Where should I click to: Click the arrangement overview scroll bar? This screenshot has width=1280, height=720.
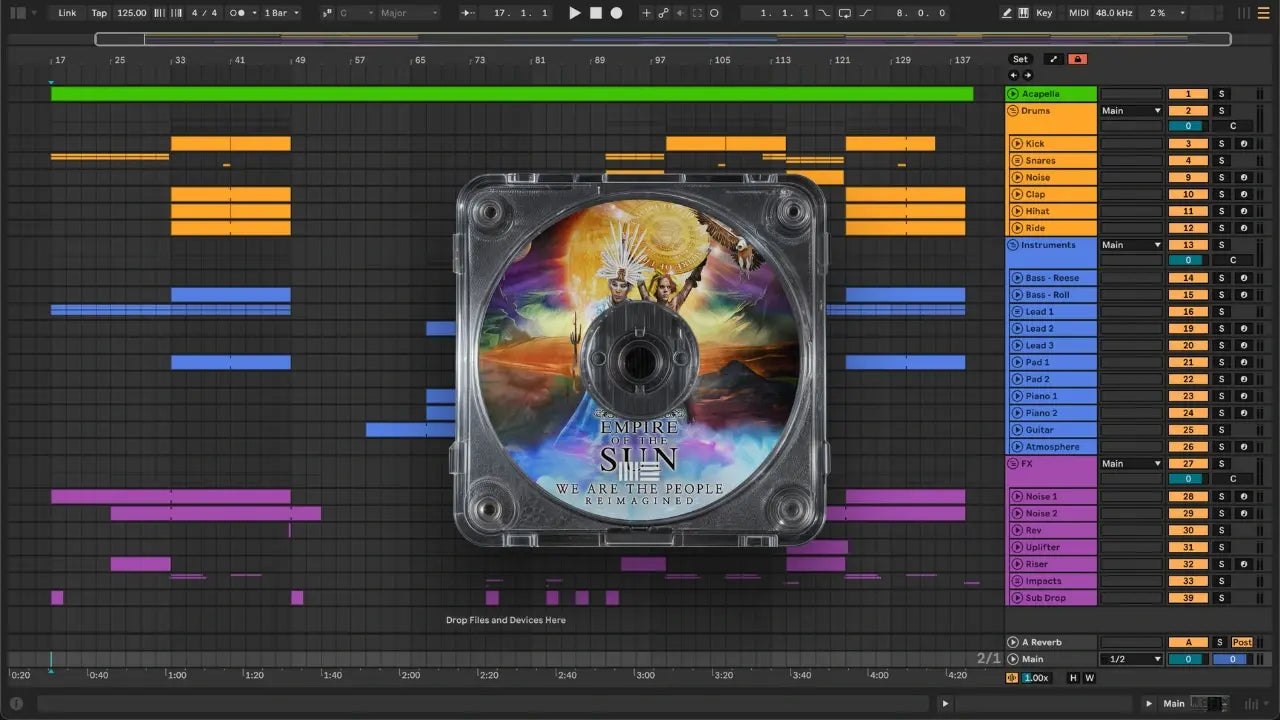pos(663,39)
